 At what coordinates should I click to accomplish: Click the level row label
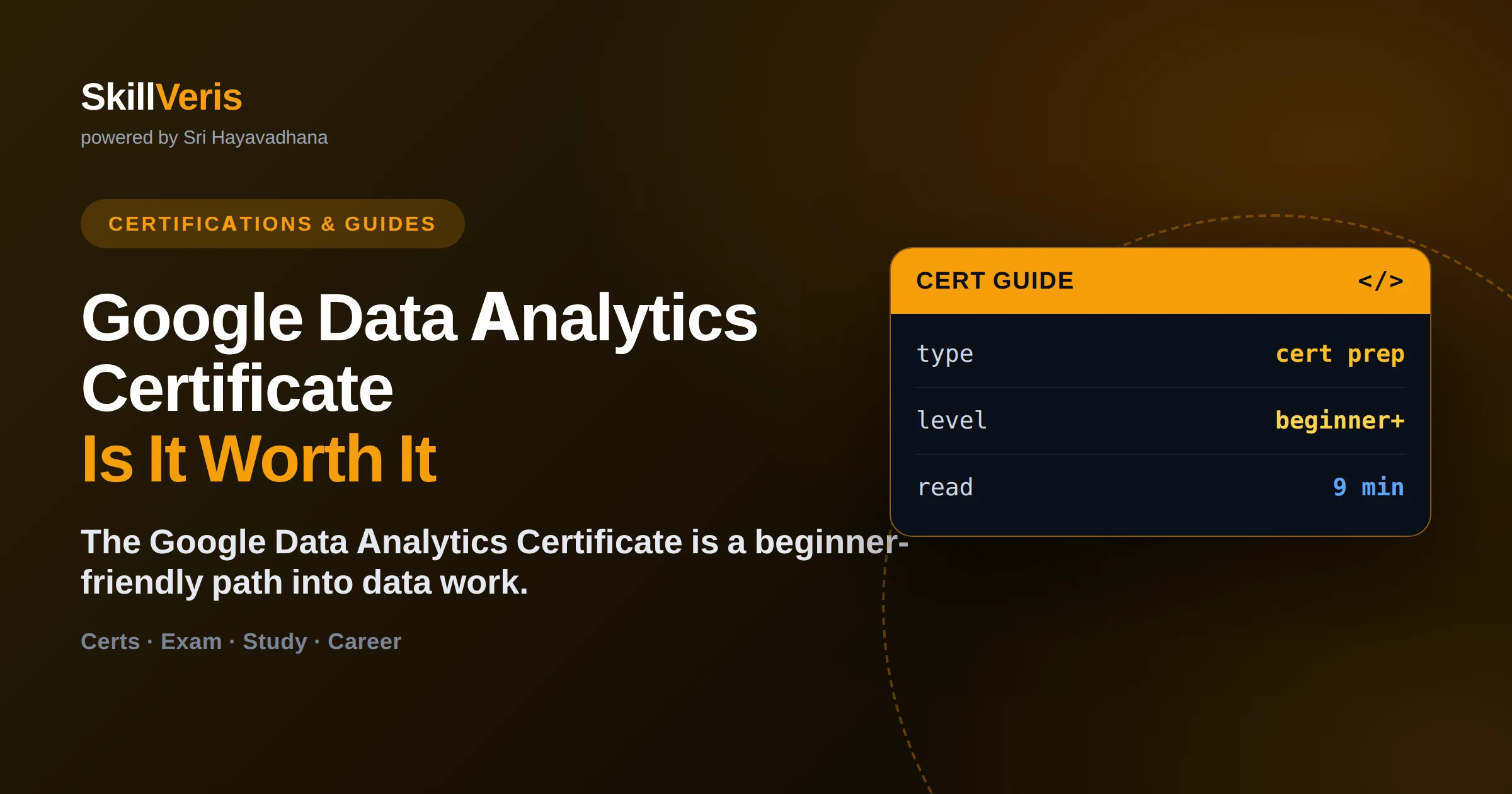tap(951, 420)
